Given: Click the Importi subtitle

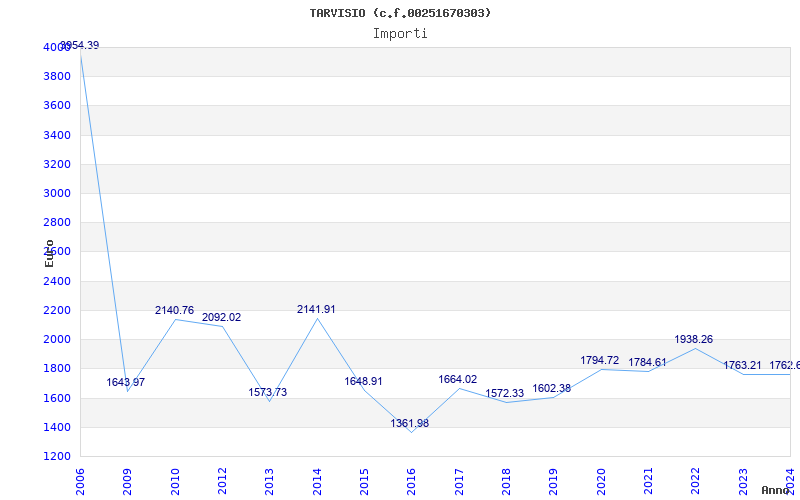Looking at the screenshot, I should pyautogui.click(x=400, y=33).
